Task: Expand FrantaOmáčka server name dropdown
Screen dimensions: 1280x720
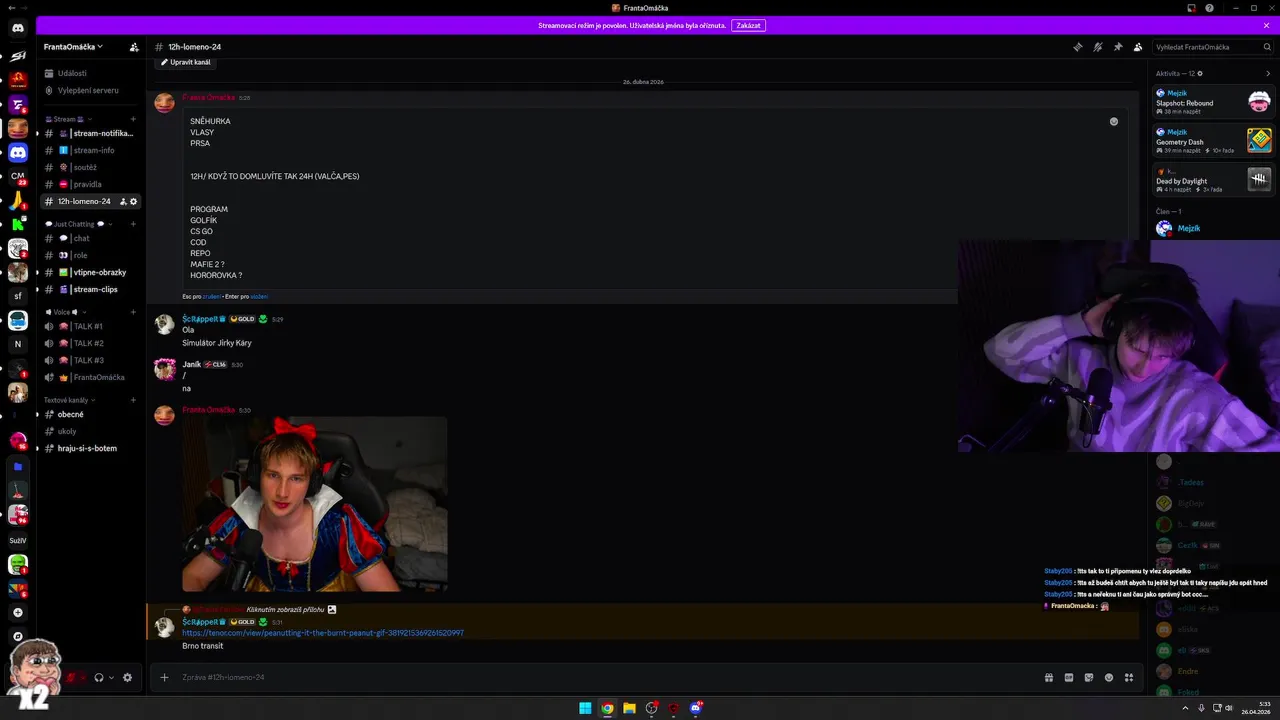Action: pyautogui.click(x=73, y=47)
